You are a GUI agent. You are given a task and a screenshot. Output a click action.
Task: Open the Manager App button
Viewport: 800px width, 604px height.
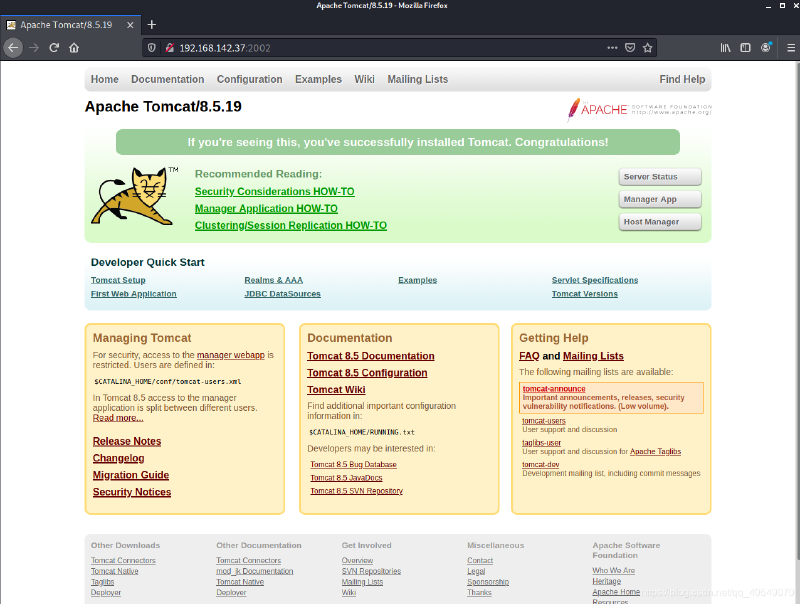[660, 199]
